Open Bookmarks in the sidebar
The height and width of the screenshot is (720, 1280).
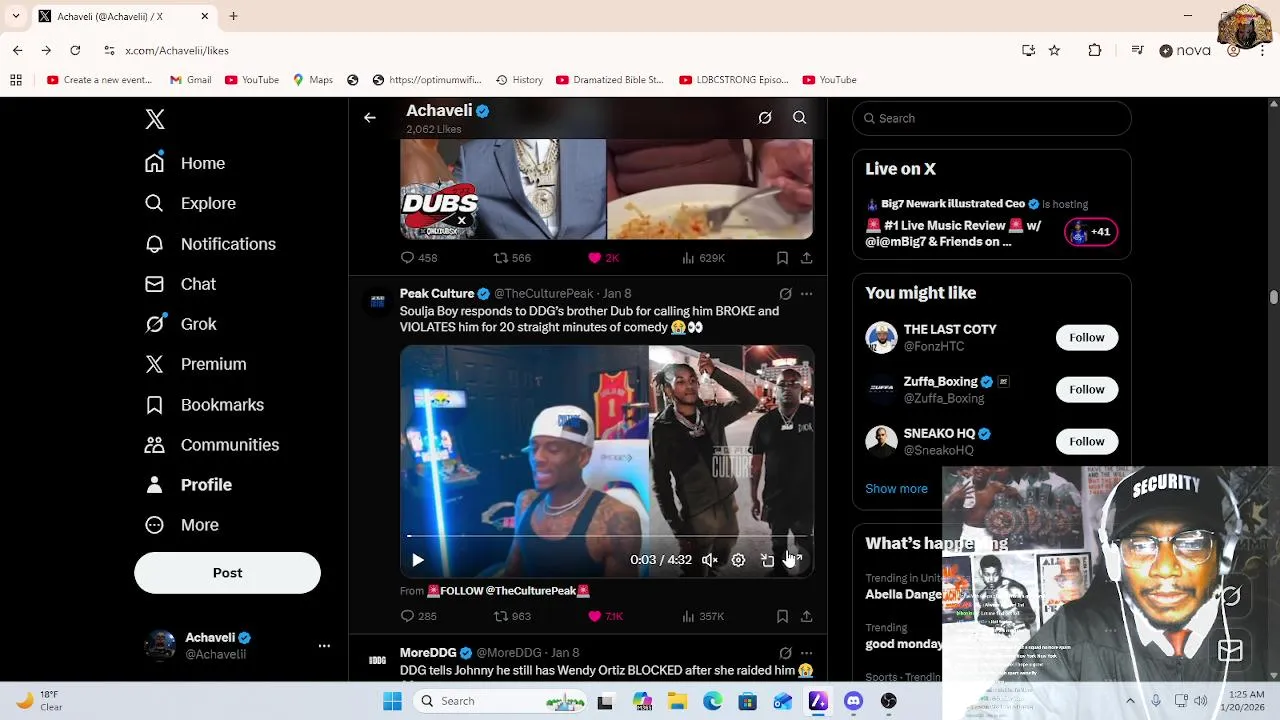tap(204, 405)
